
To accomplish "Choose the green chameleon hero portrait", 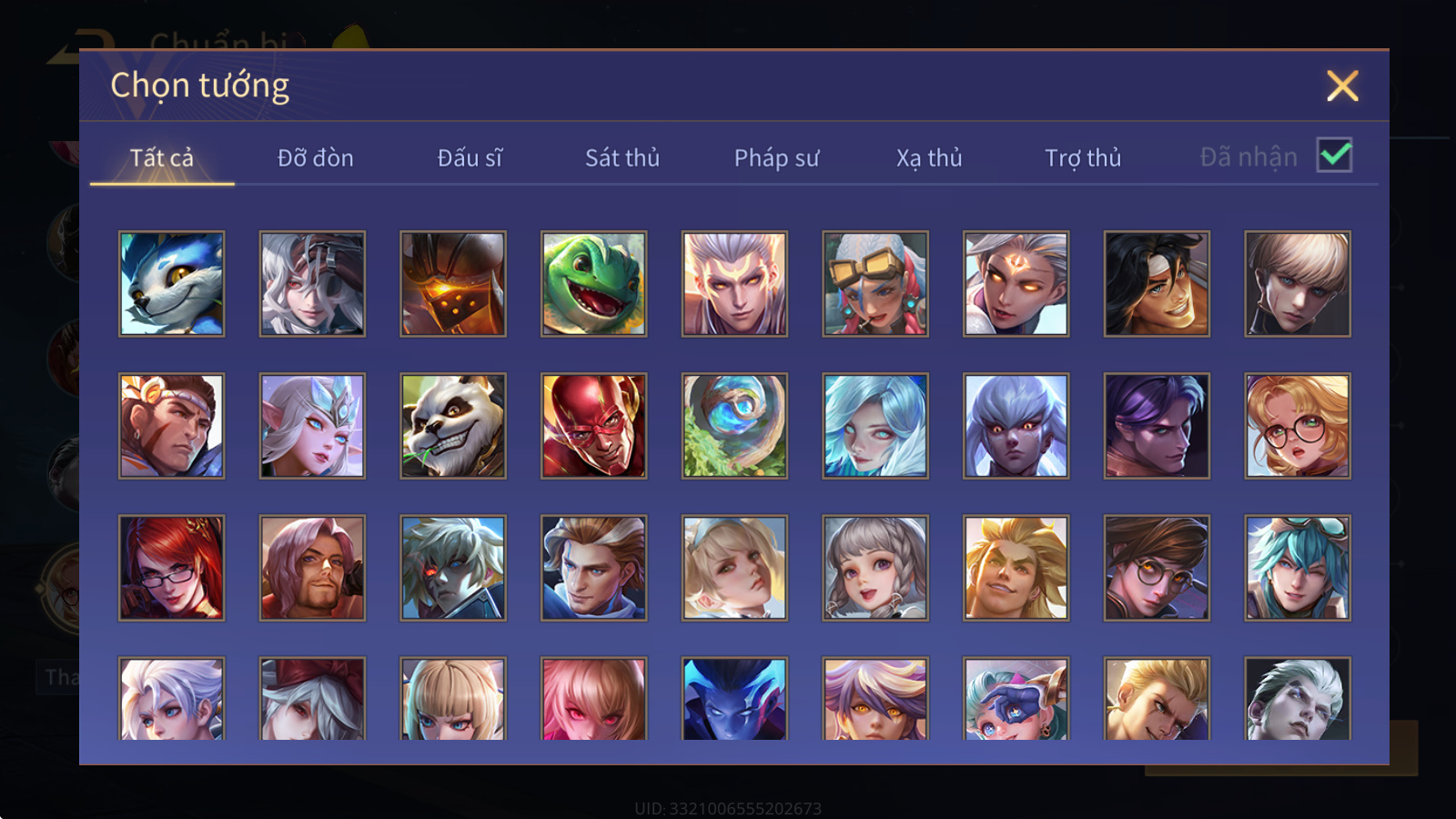I will [x=593, y=284].
